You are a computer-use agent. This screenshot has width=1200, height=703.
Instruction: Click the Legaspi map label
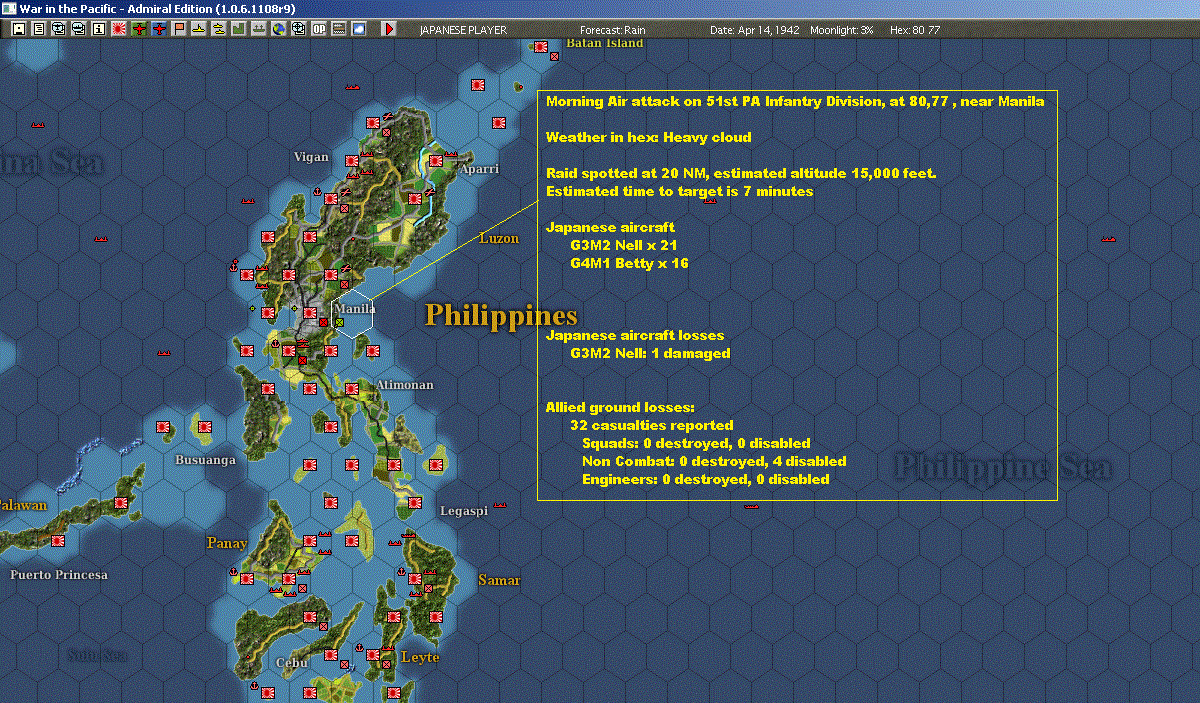point(464,511)
